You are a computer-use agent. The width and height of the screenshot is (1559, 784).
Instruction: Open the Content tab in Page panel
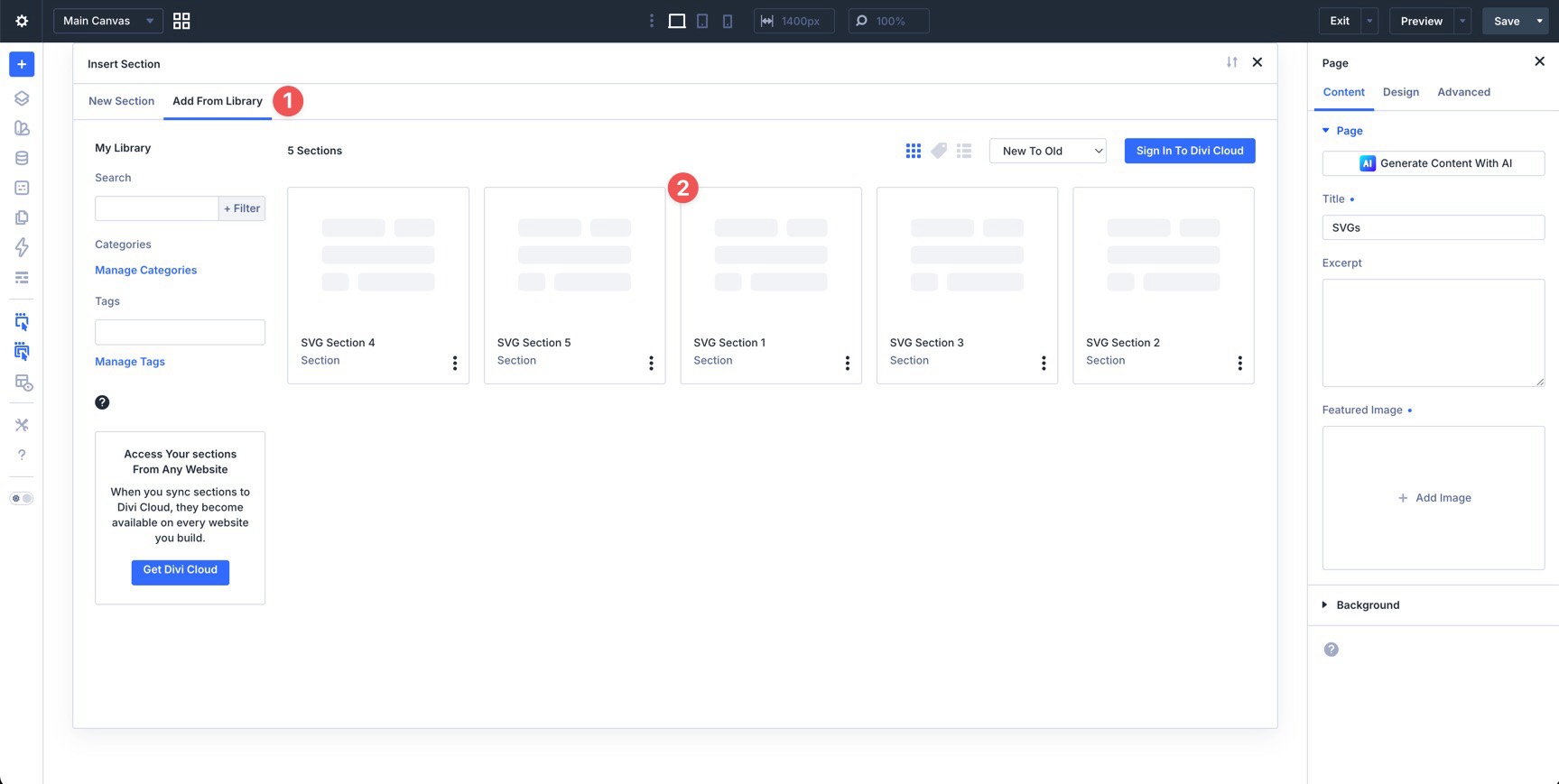tap(1343, 92)
